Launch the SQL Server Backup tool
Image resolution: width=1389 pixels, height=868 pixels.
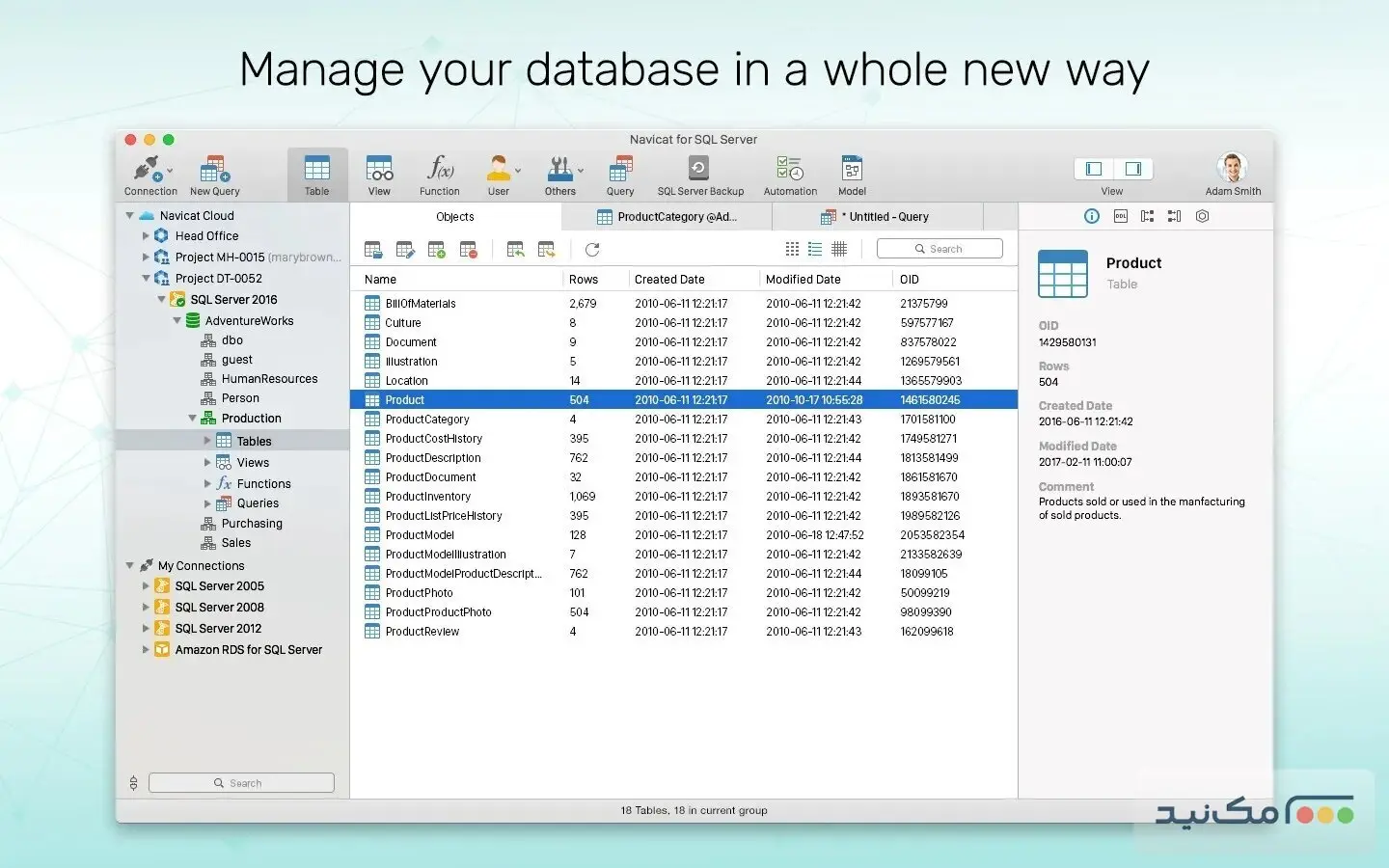coord(699,174)
